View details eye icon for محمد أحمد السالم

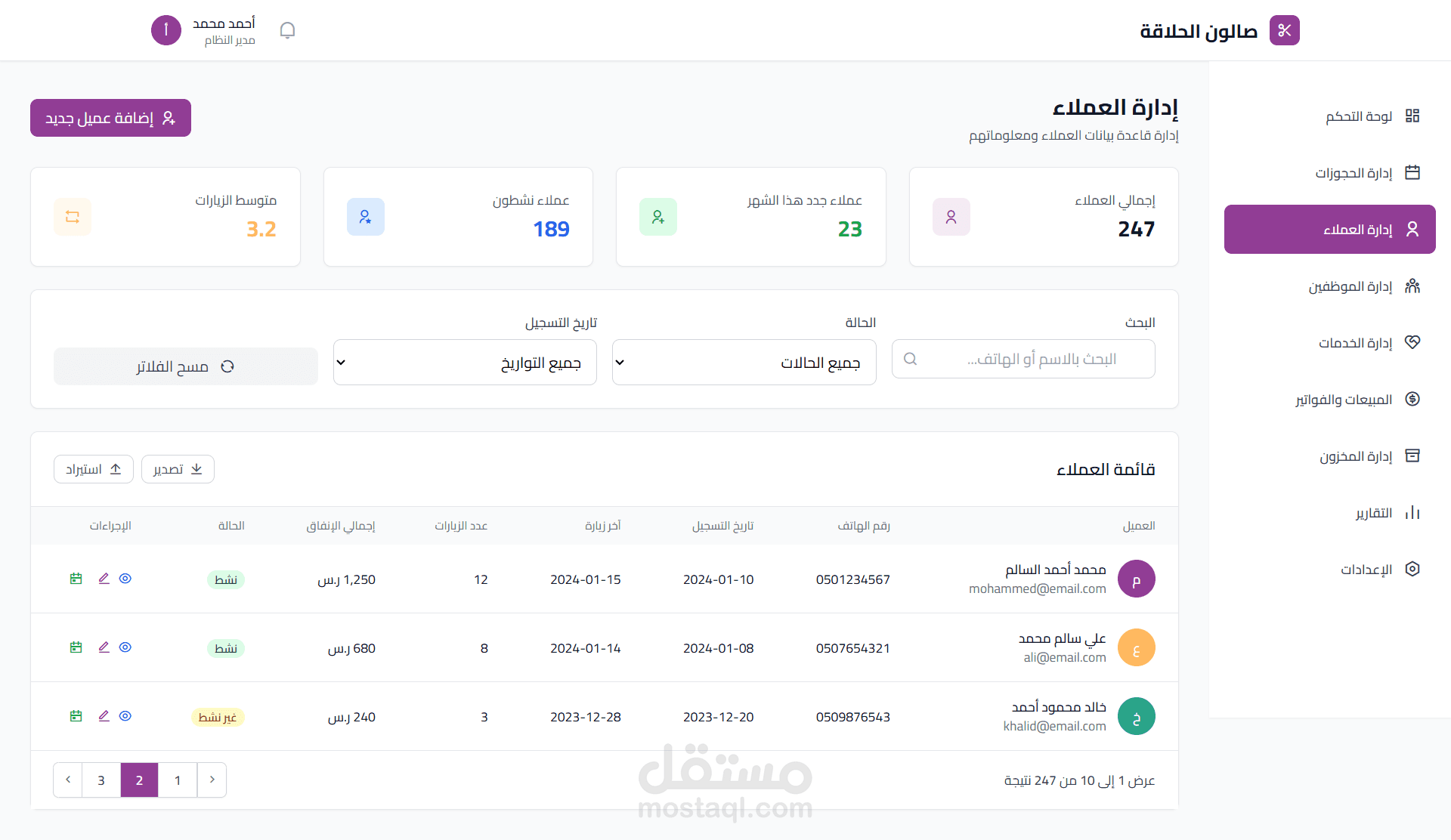tap(125, 579)
